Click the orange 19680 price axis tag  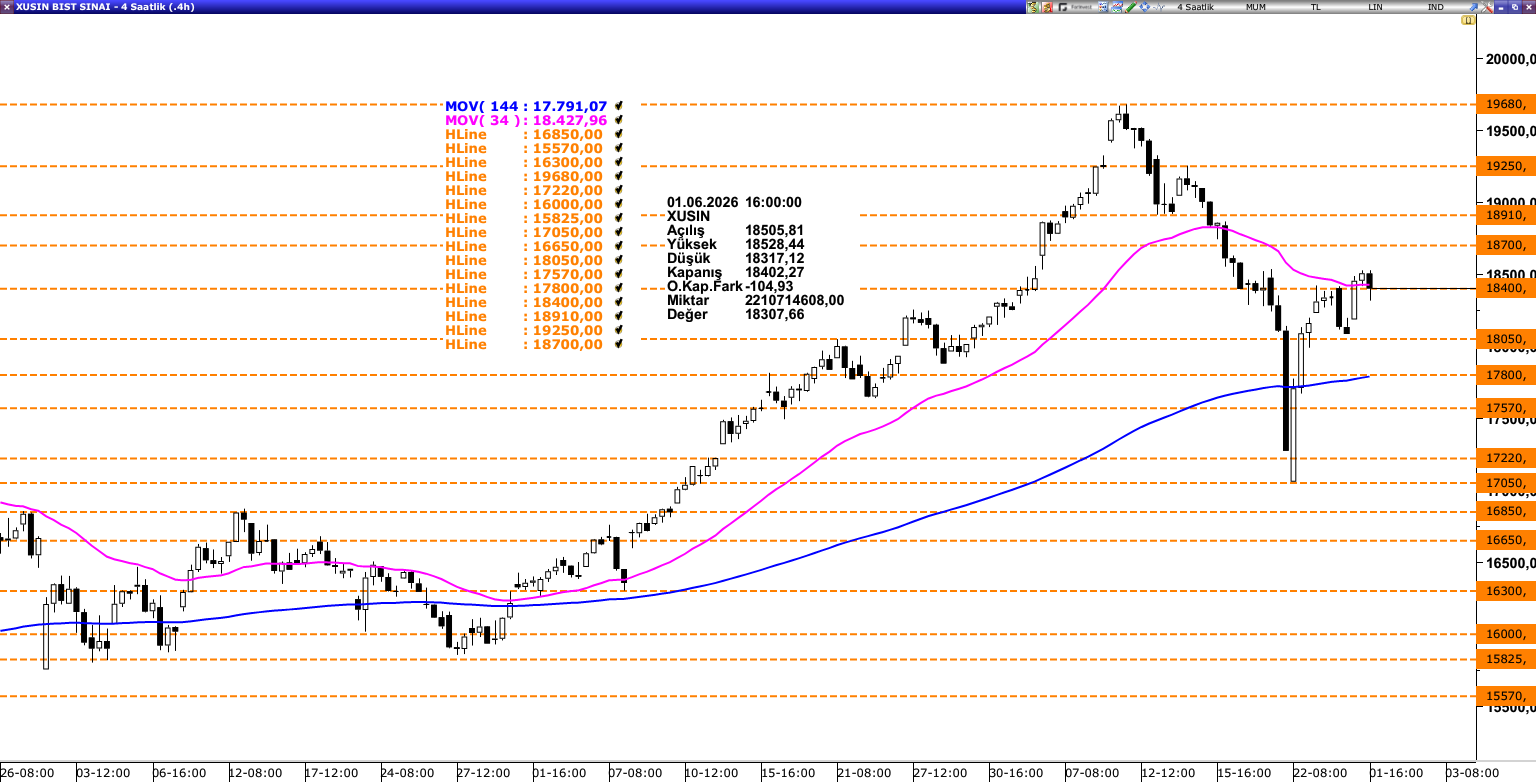click(x=1506, y=104)
